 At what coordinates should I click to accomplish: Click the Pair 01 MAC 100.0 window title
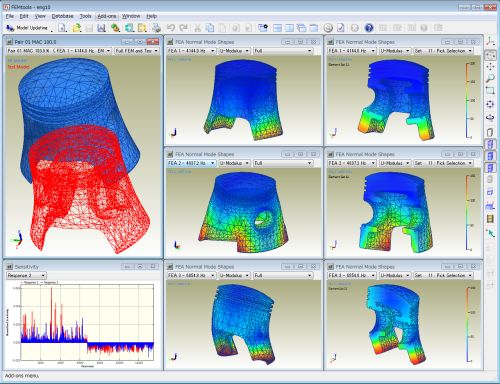click(x=35, y=42)
